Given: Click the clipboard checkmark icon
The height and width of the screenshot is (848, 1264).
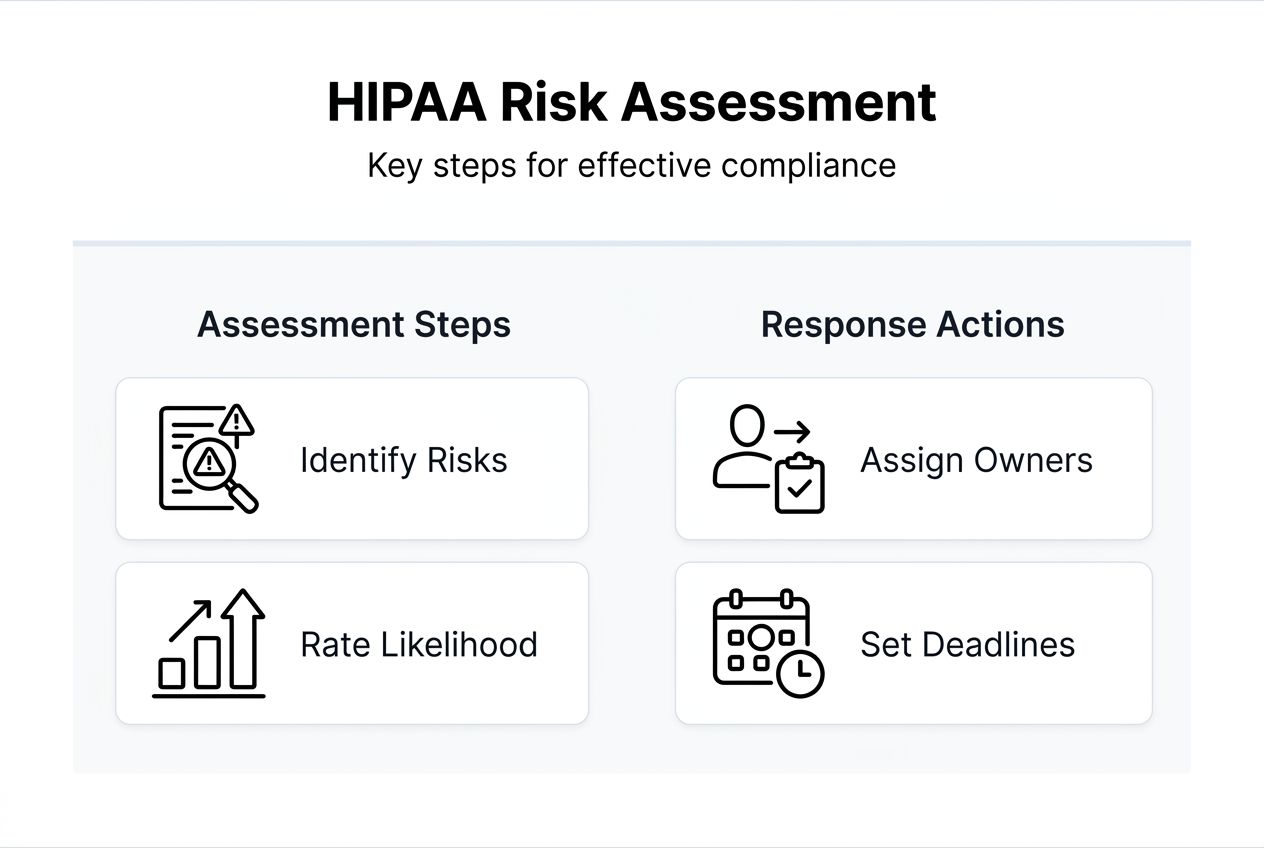Looking at the screenshot, I should (x=800, y=484).
